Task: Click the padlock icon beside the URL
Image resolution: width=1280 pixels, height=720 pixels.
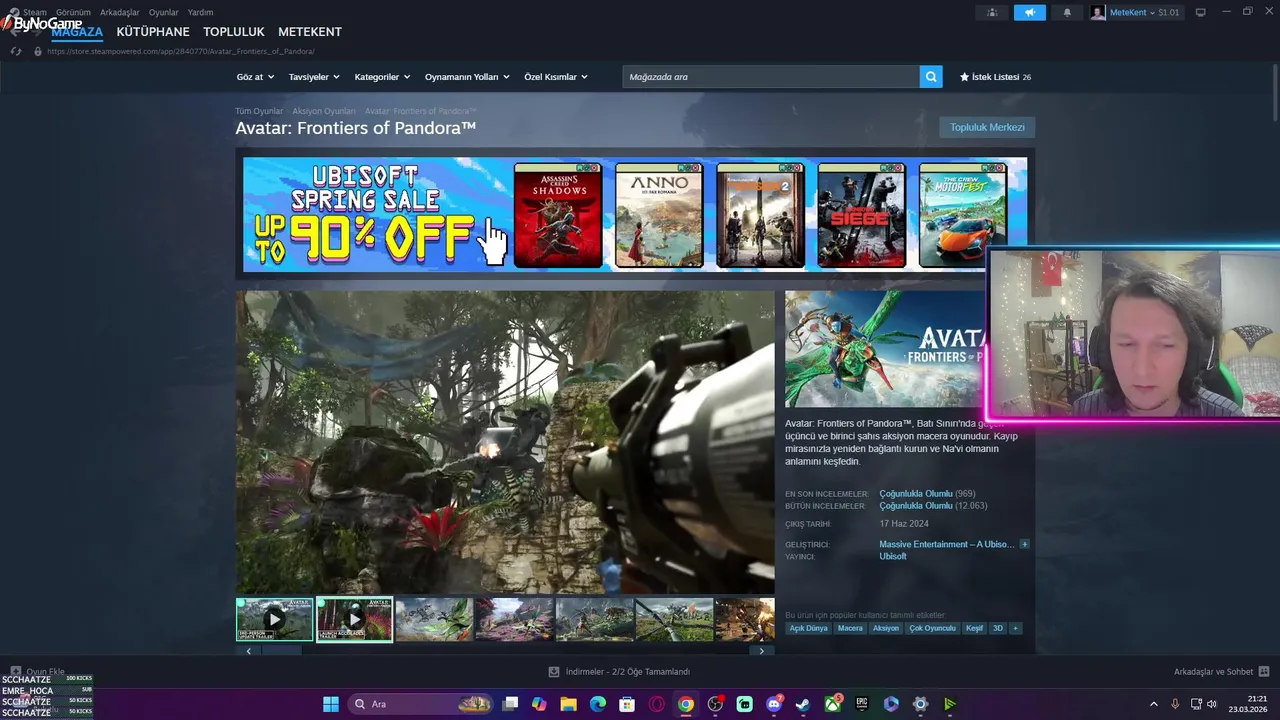Action: pos(38,51)
